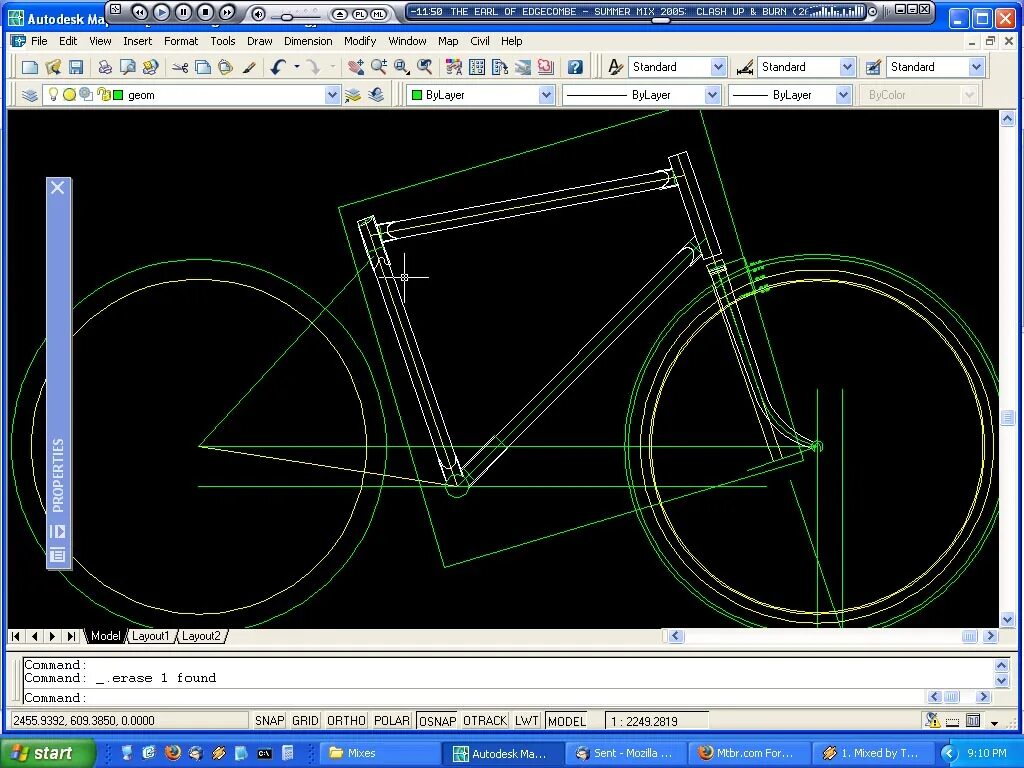Select the Zoom Window tool
Viewport: 1024px width, 768px height.
click(402, 67)
